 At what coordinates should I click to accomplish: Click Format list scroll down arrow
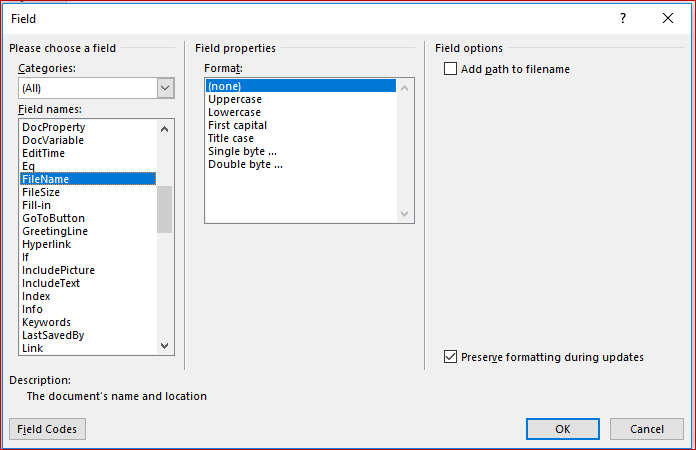404,213
